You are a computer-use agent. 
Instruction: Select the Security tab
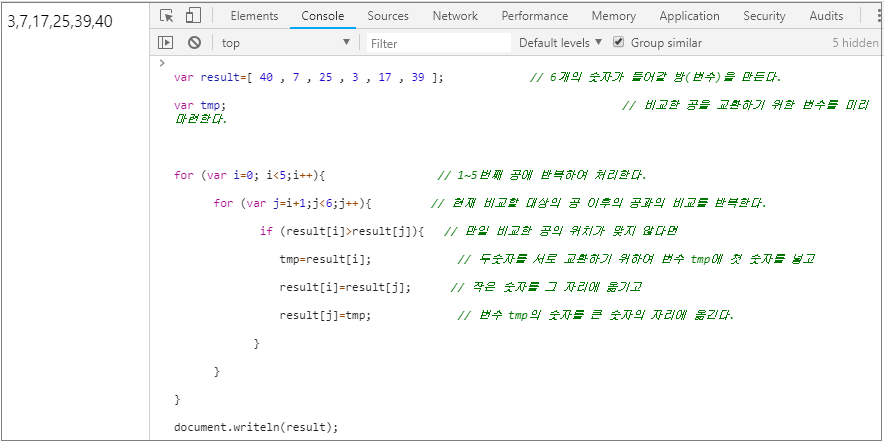click(x=764, y=16)
